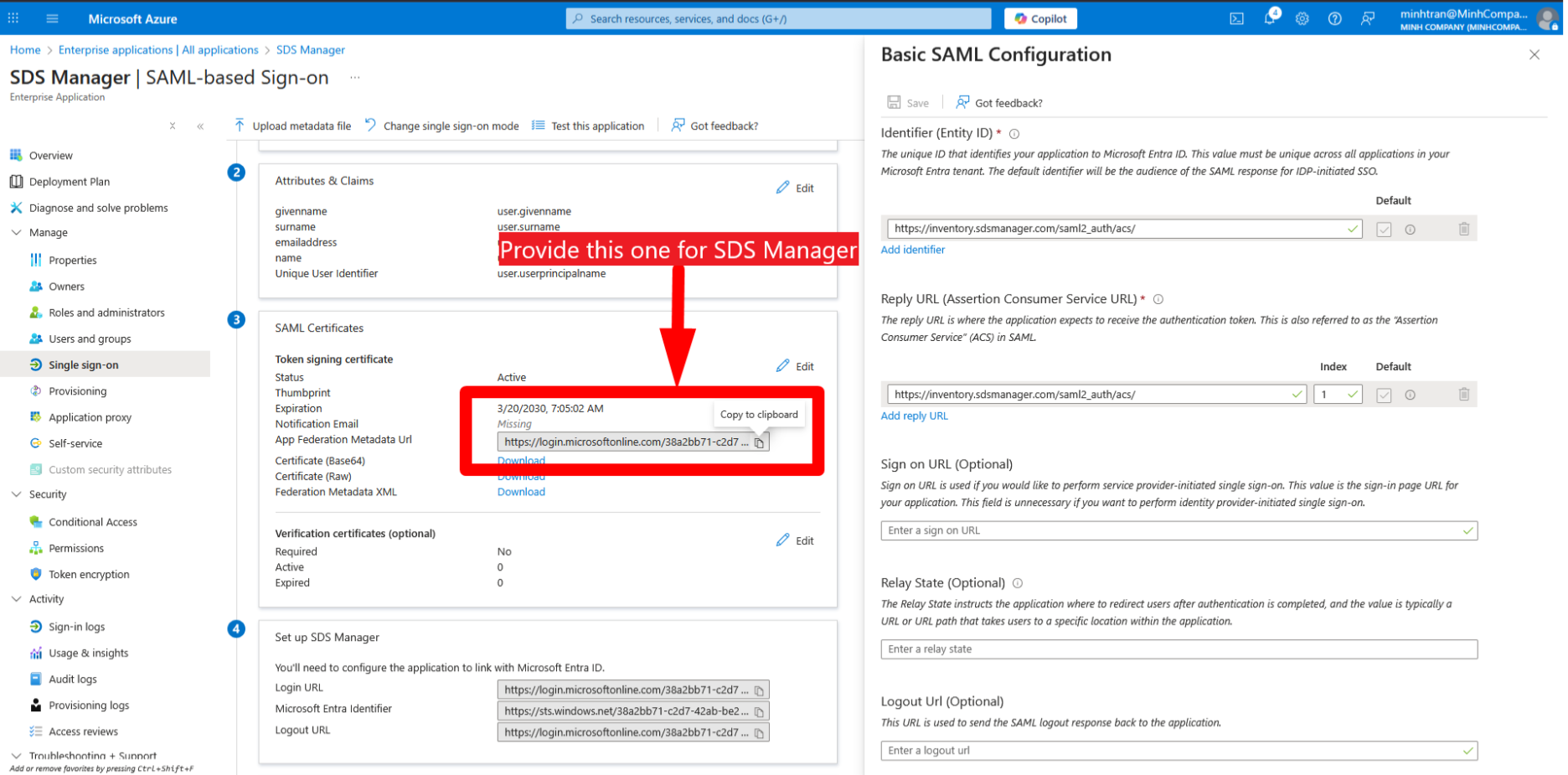The image size is (1568, 775).
Task: Click Got feedback in SAML panel
Action: (x=999, y=103)
